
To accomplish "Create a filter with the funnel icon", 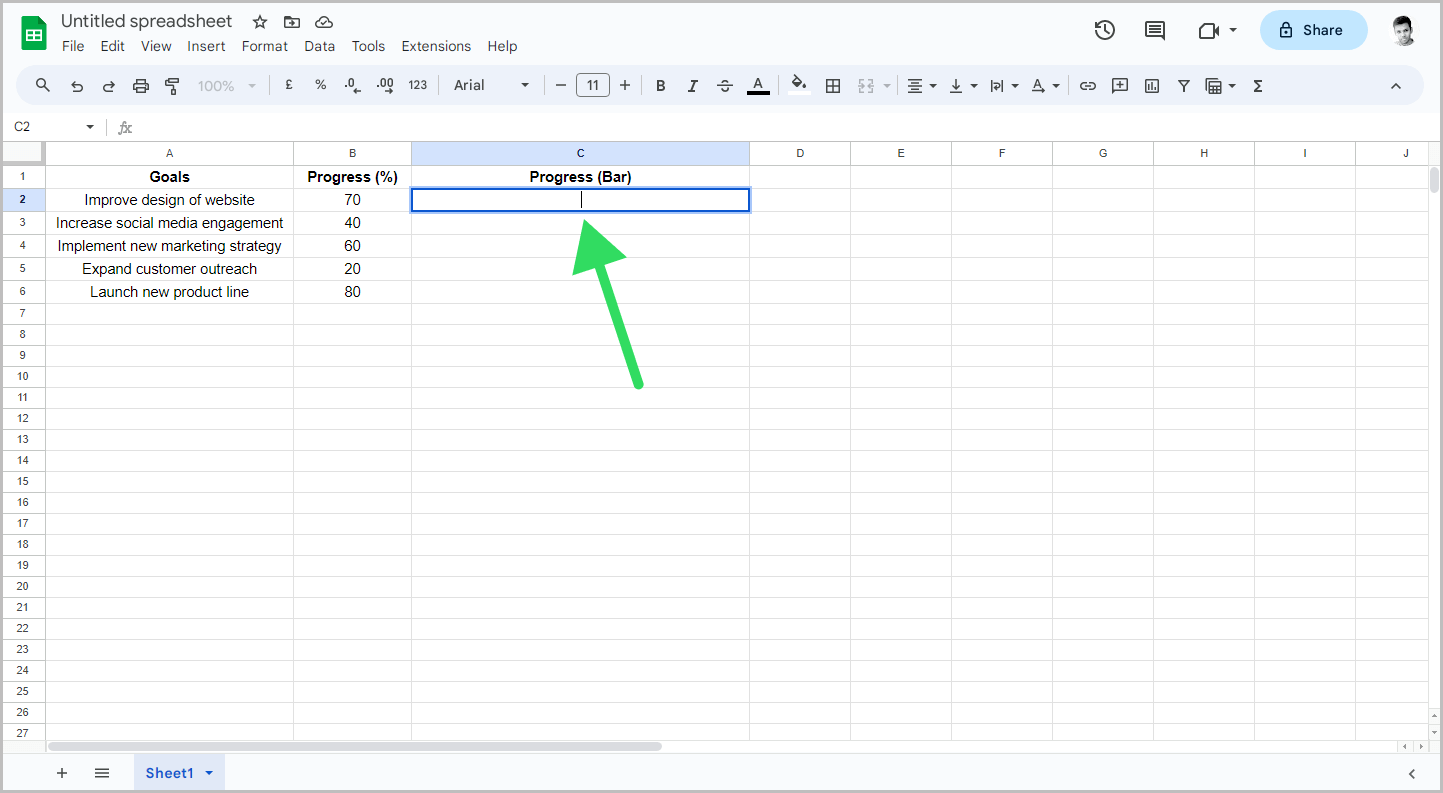I will [1184, 85].
